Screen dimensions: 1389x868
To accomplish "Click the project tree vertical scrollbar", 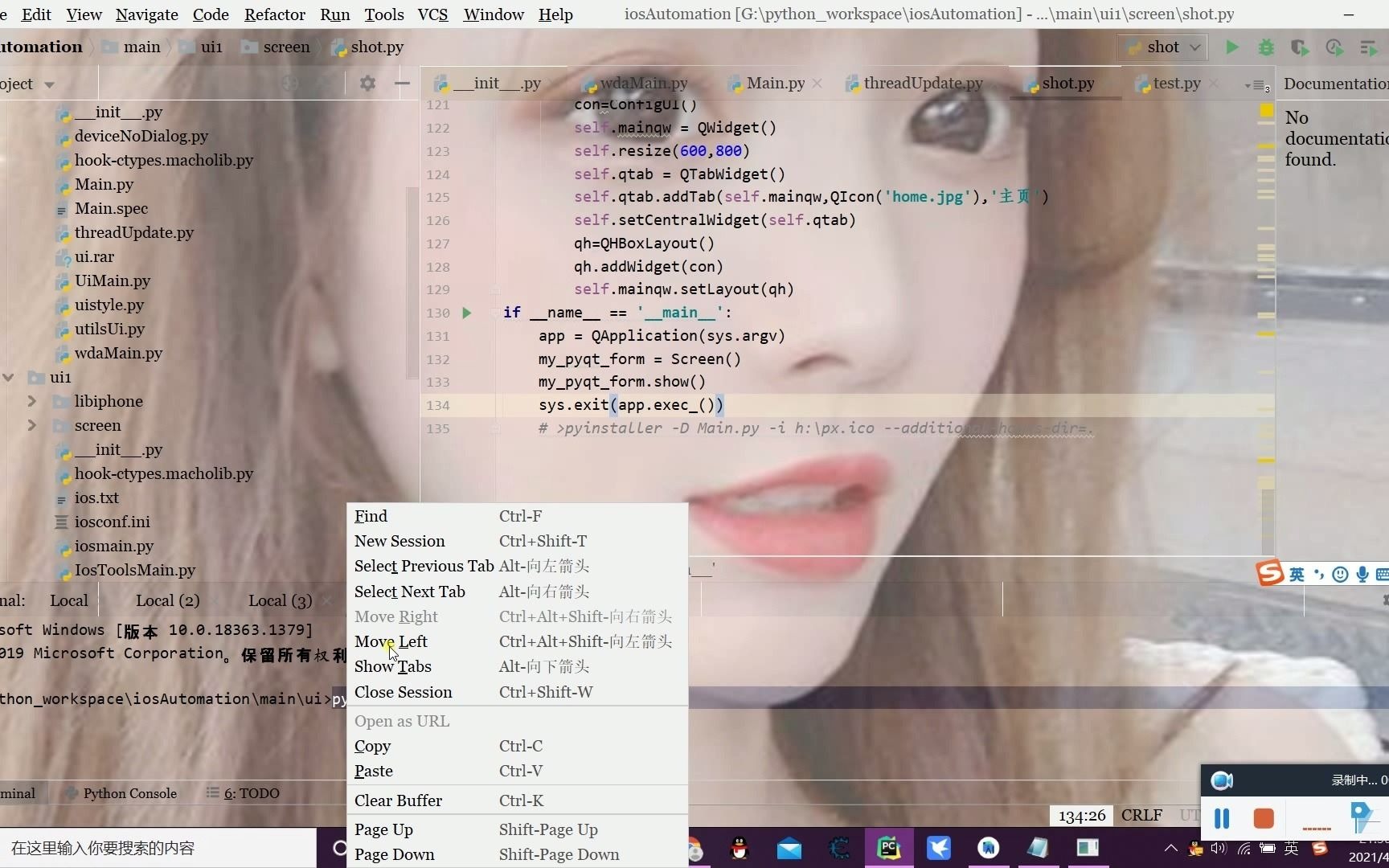I will (412, 281).
